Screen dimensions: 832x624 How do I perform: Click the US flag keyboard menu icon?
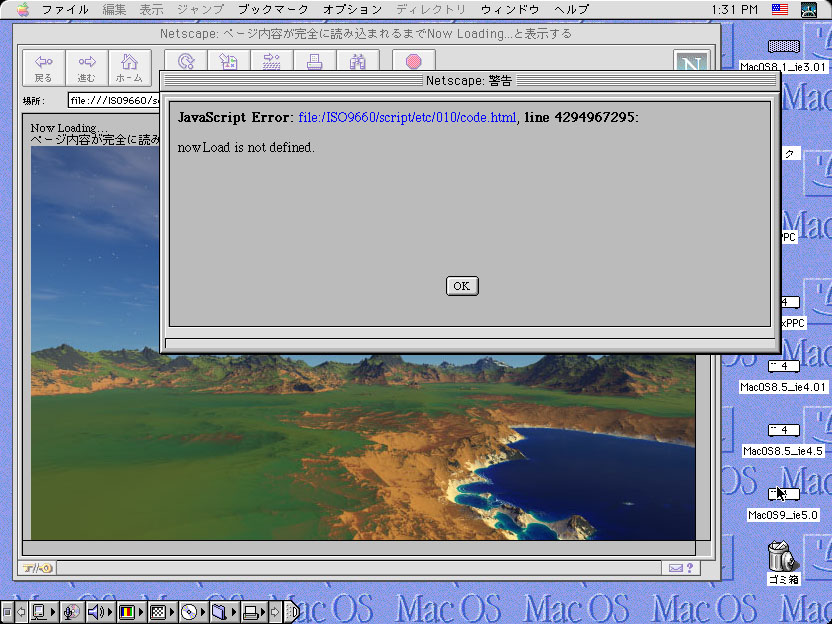tap(779, 10)
